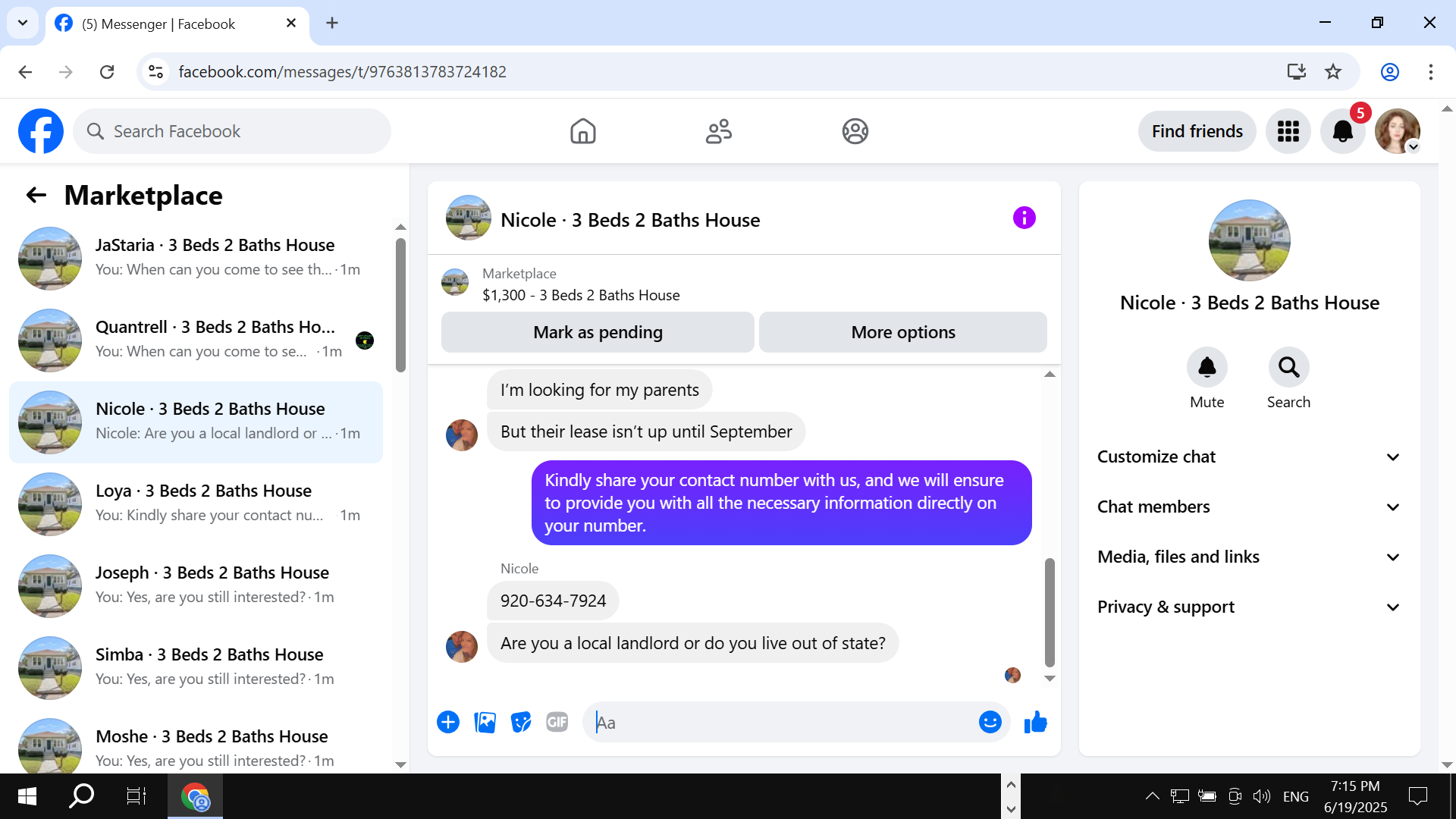Viewport: 1456px width, 819px height.
Task: Select the 'I'm looking for my parents' message
Action: (599, 390)
